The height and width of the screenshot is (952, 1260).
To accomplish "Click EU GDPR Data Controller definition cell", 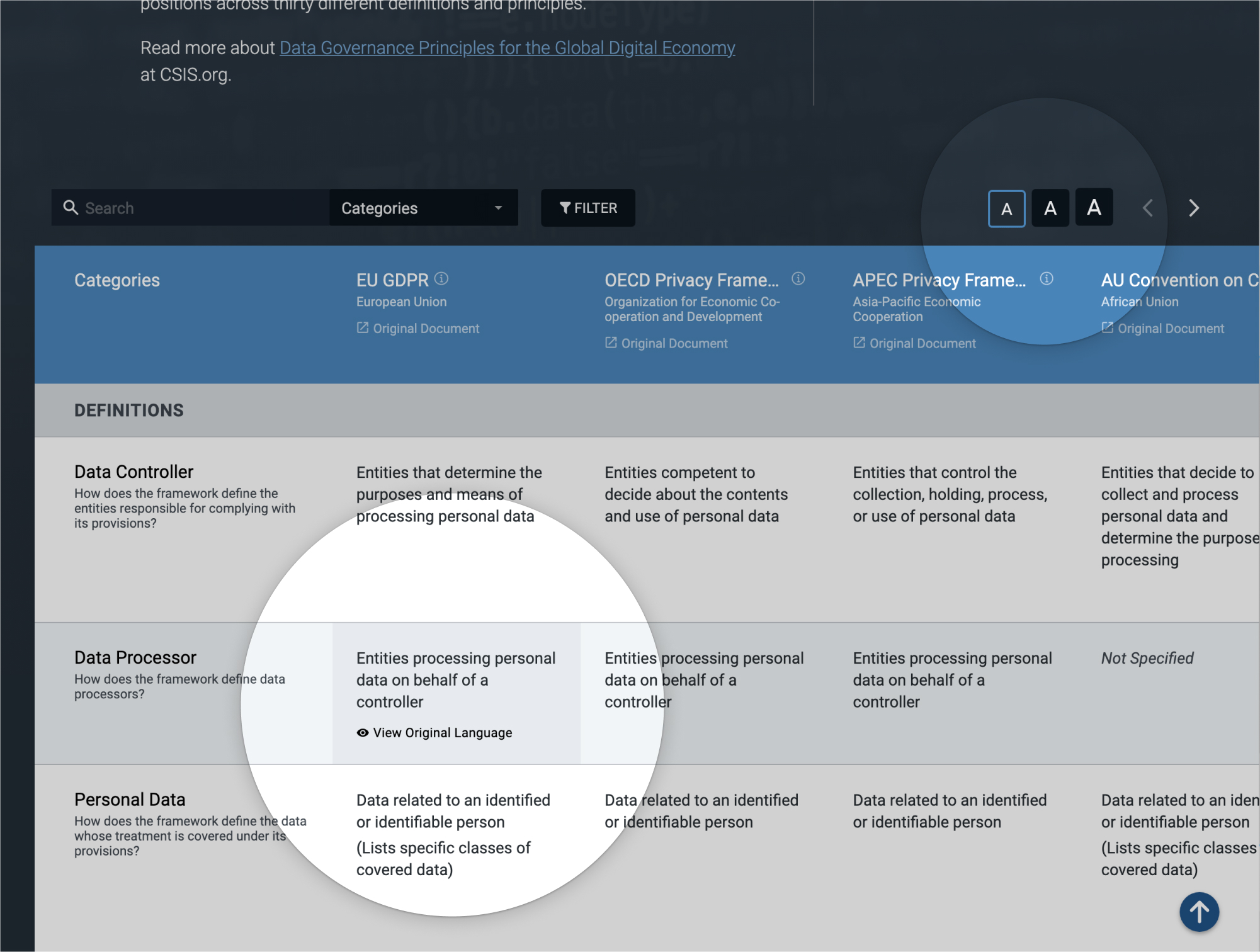I will coord(449,494).
